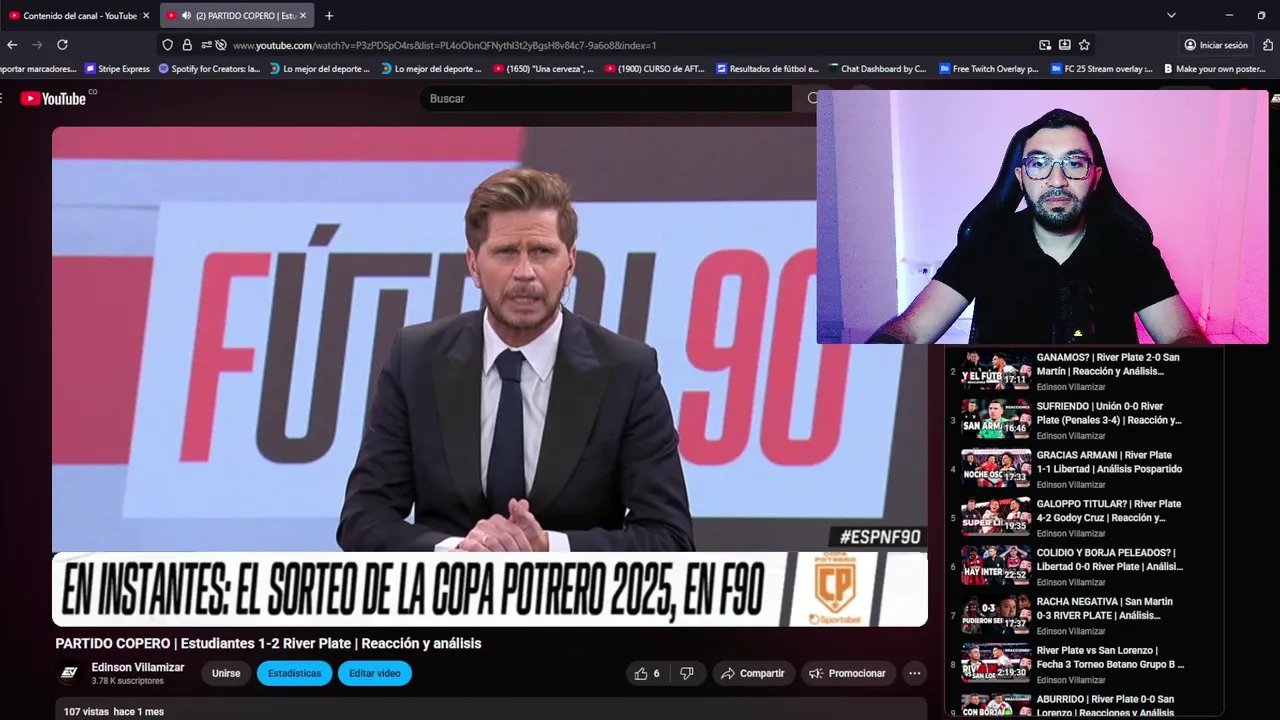Click the video title 'PARTIDO COPERO | Estudiantes 1-2'
This screenshot has height=720, width=1280.
coord(268,644)
